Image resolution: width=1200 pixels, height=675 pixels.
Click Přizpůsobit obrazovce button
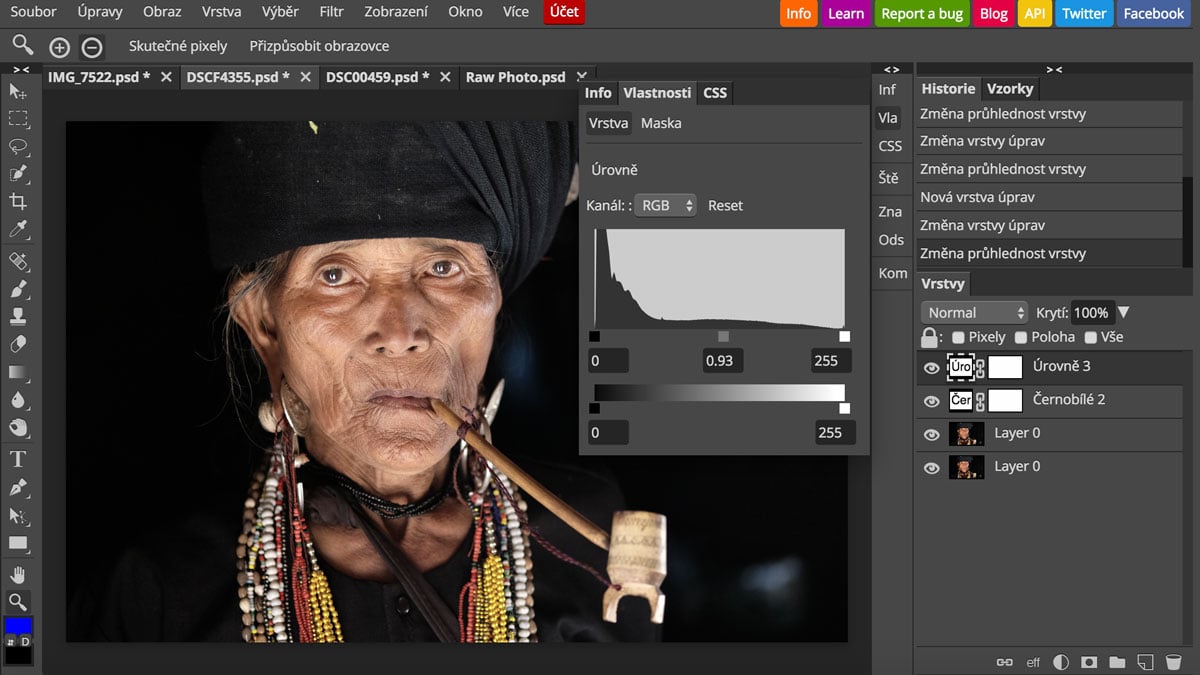click(x=319, y=46)
